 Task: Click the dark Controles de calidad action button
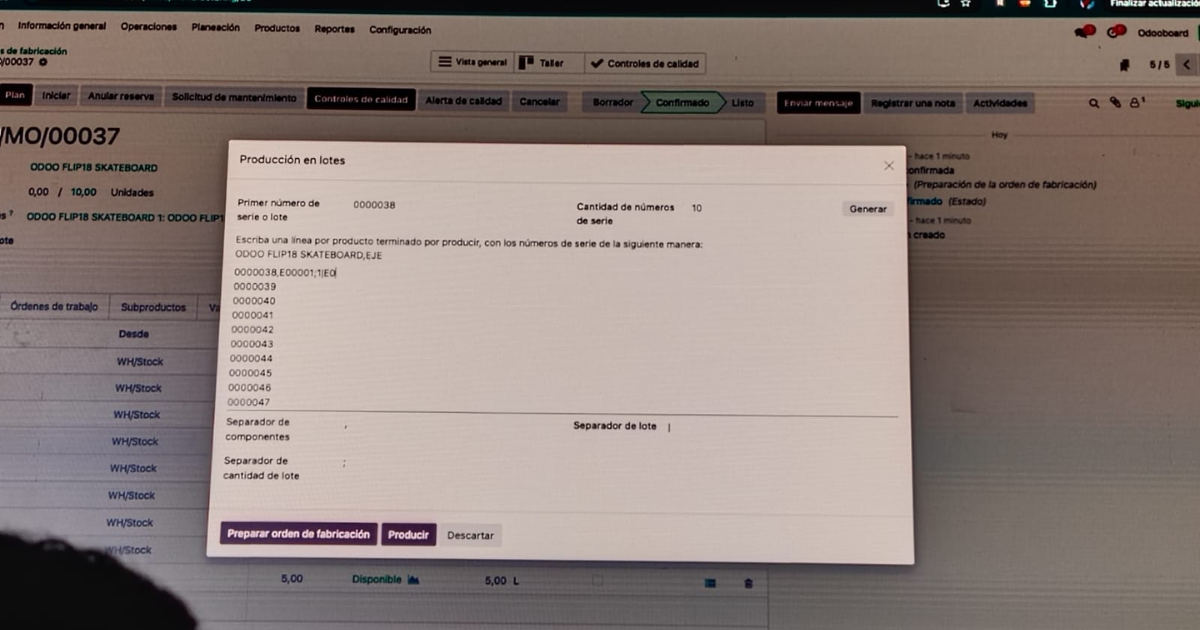coord(361,99)
